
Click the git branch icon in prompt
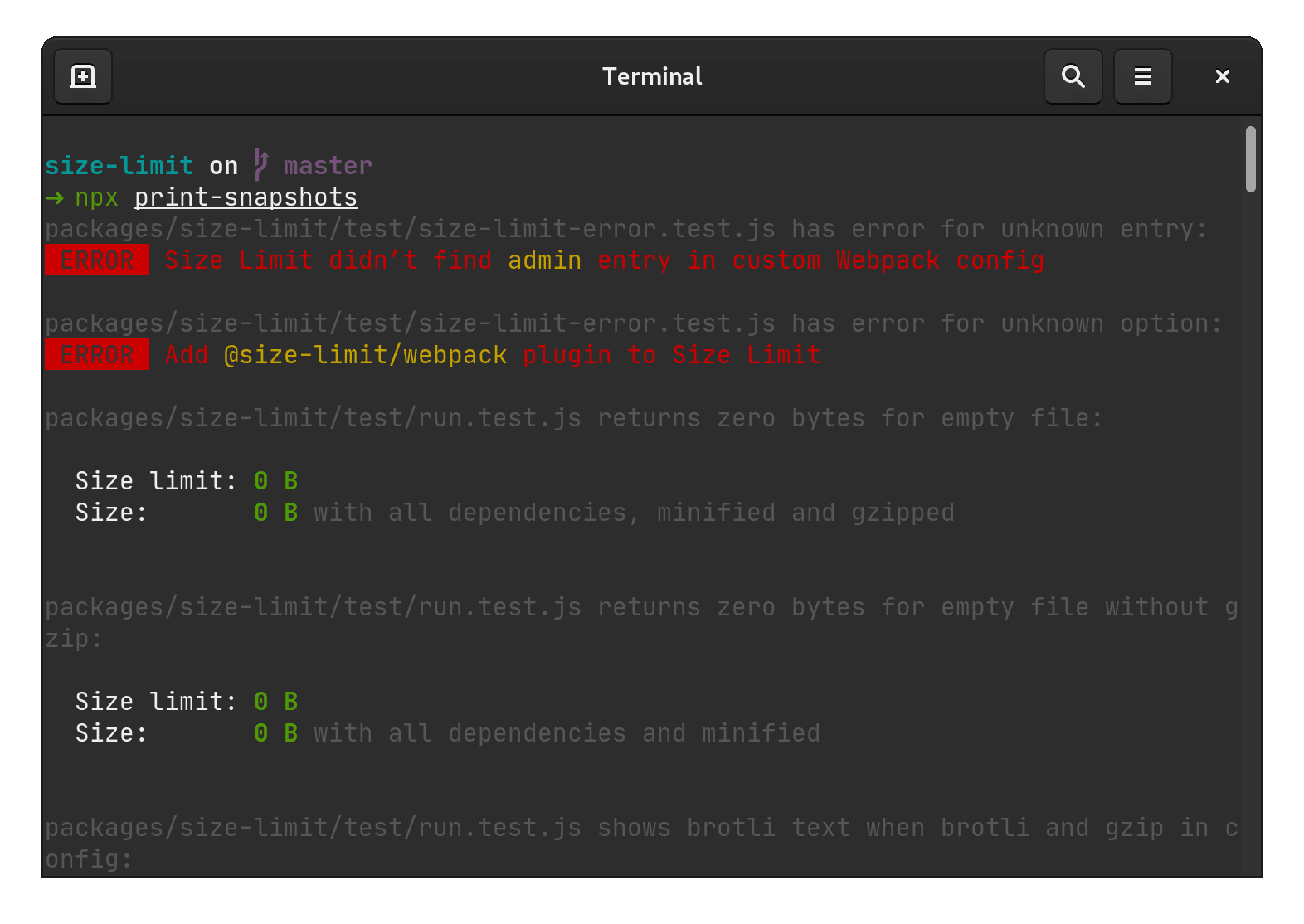tap(261, 165)
